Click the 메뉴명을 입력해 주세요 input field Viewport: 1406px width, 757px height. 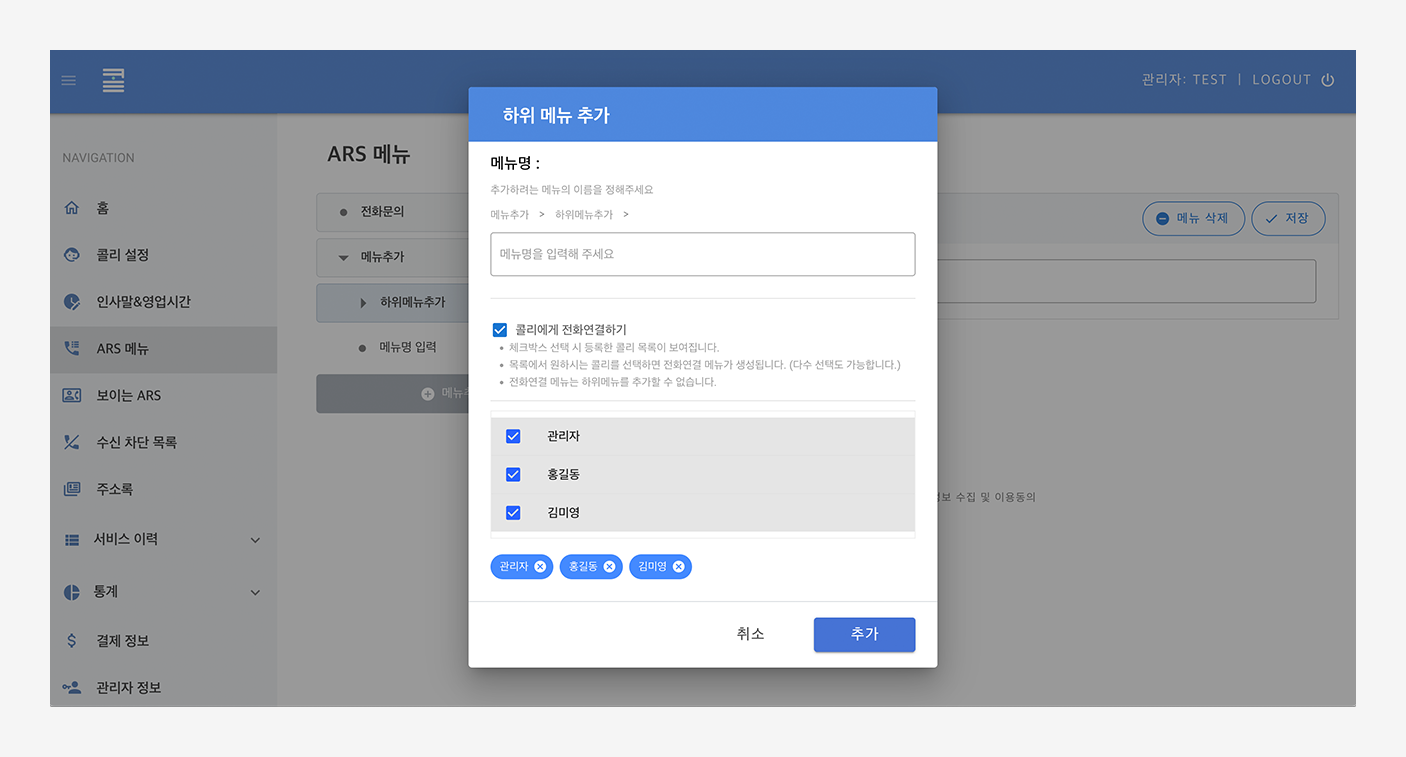coord(703,254)
